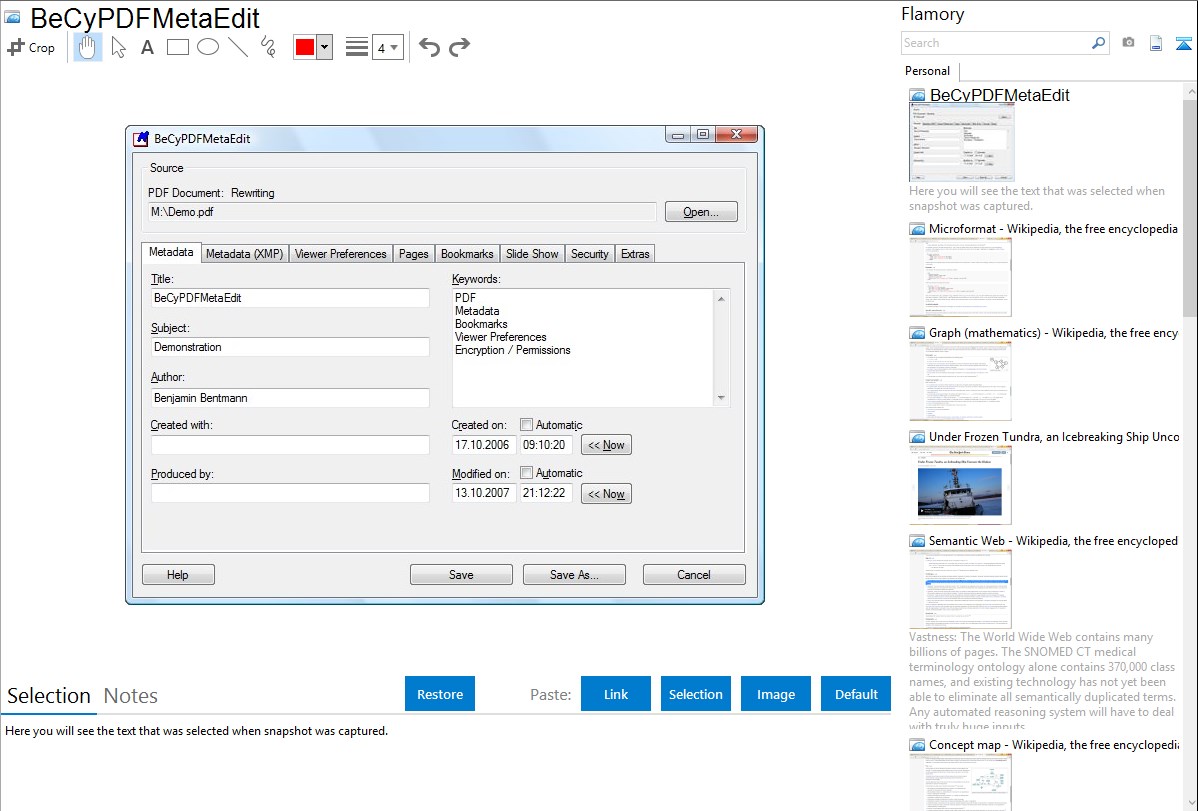Undo the last annotation
The height and width of the screenshot is (811, 1198).
point(429,47)
